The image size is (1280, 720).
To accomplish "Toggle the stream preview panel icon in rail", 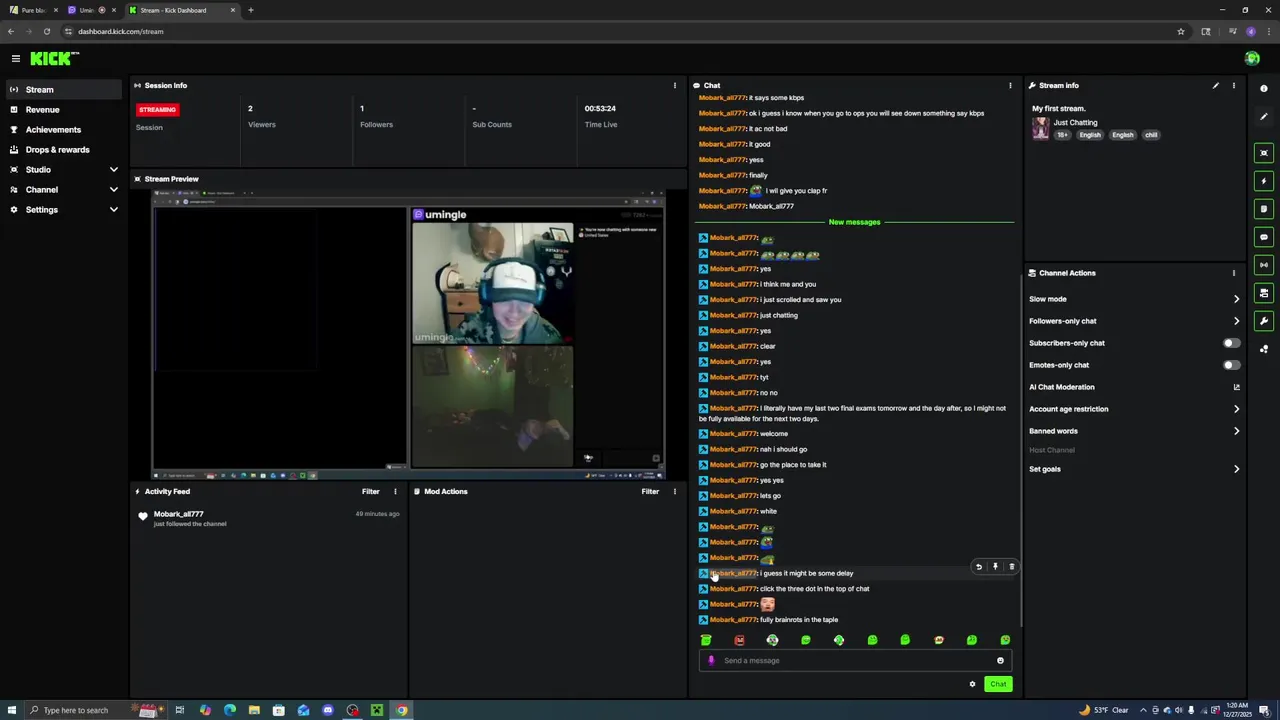I will coord(1264,153).
